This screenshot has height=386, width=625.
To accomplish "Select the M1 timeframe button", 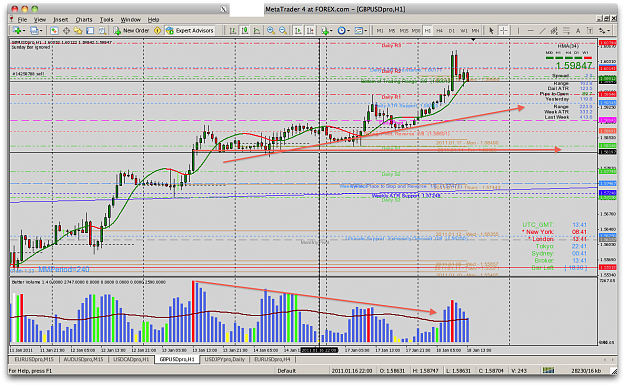I will click(x=380, y=30).
